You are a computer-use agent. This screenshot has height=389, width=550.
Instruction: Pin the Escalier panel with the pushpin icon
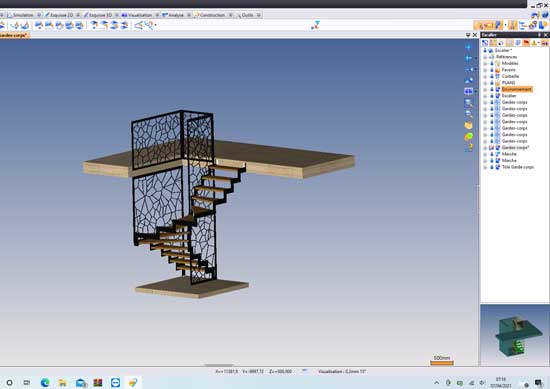coord(539,35)
